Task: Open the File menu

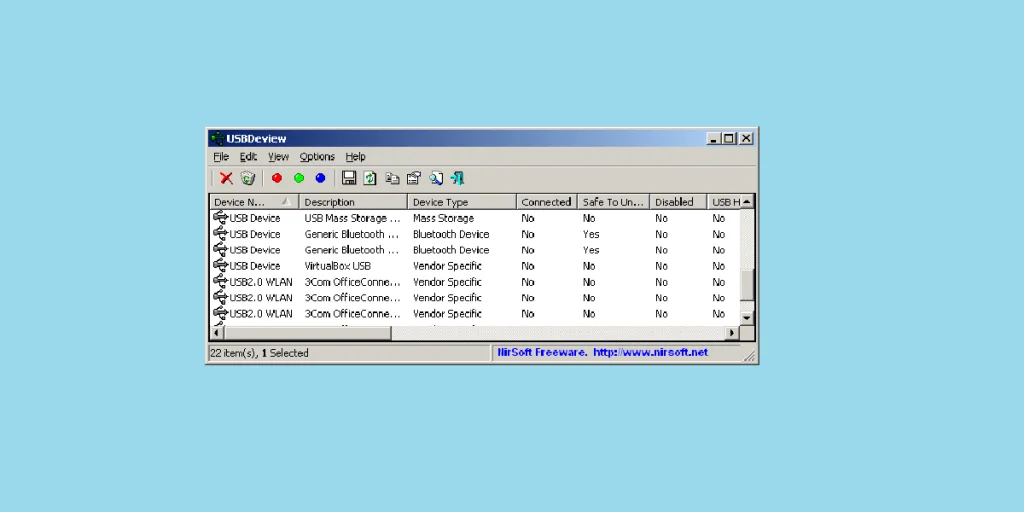Action: point(221,157)
